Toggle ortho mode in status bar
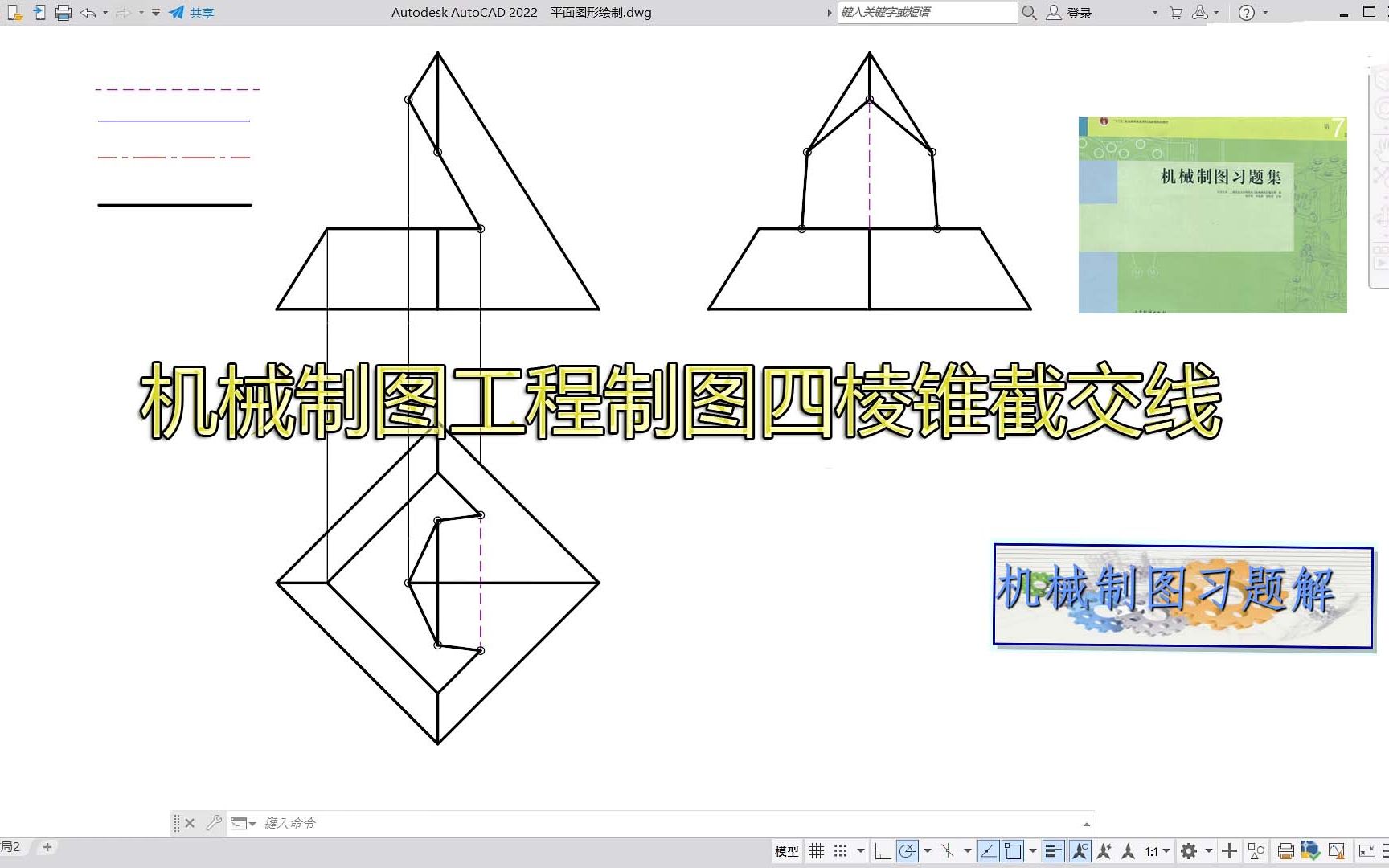 (x=882, y=851)
